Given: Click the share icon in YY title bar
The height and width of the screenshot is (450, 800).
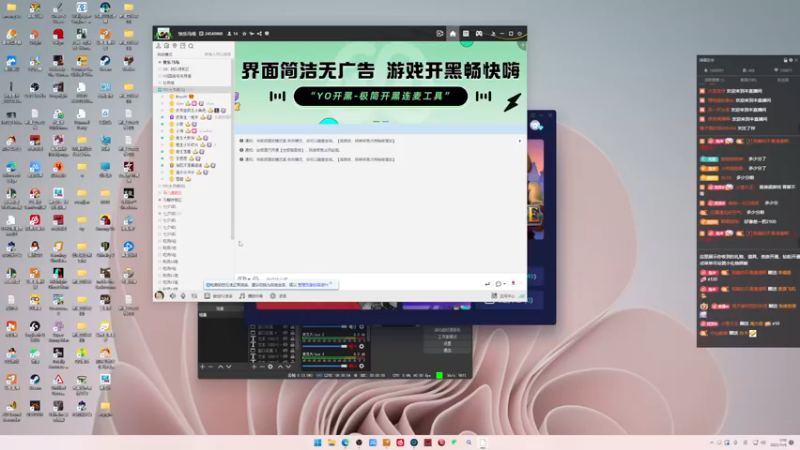Looking at the screenshot, I should coord(259,34).
